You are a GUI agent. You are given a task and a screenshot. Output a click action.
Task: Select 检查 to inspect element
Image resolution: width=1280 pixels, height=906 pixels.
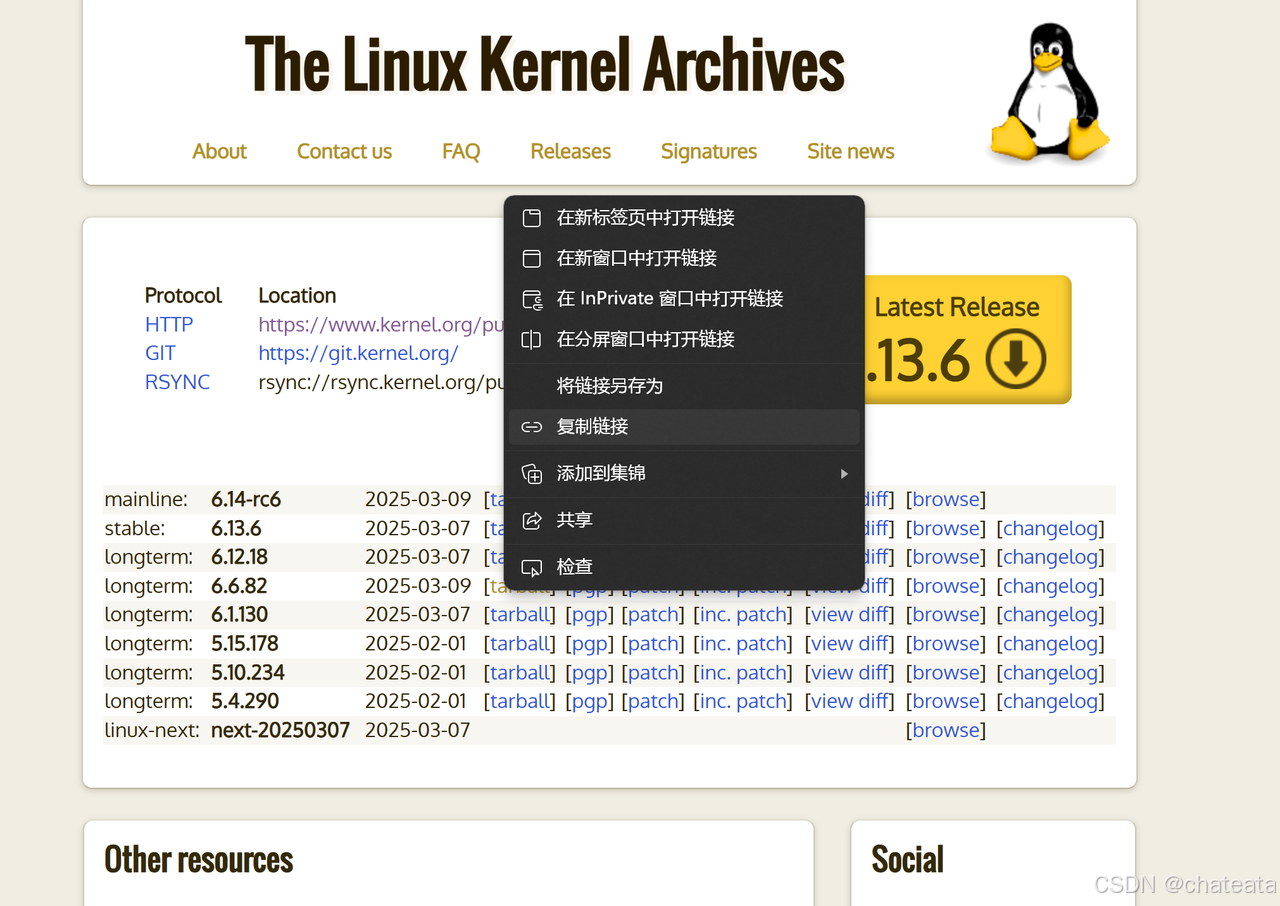point(684,567)
